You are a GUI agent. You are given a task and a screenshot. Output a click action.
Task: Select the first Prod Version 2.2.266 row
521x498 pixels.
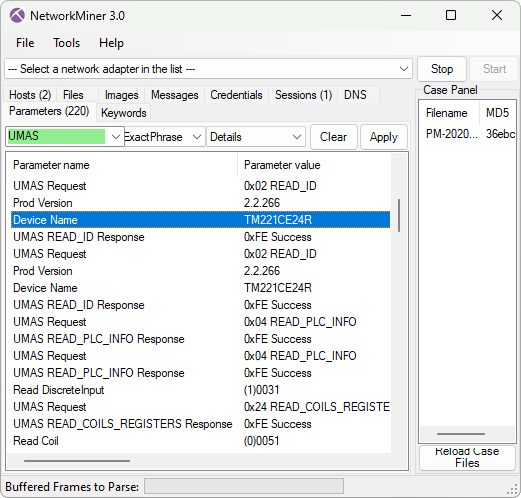tap(200, 203)
